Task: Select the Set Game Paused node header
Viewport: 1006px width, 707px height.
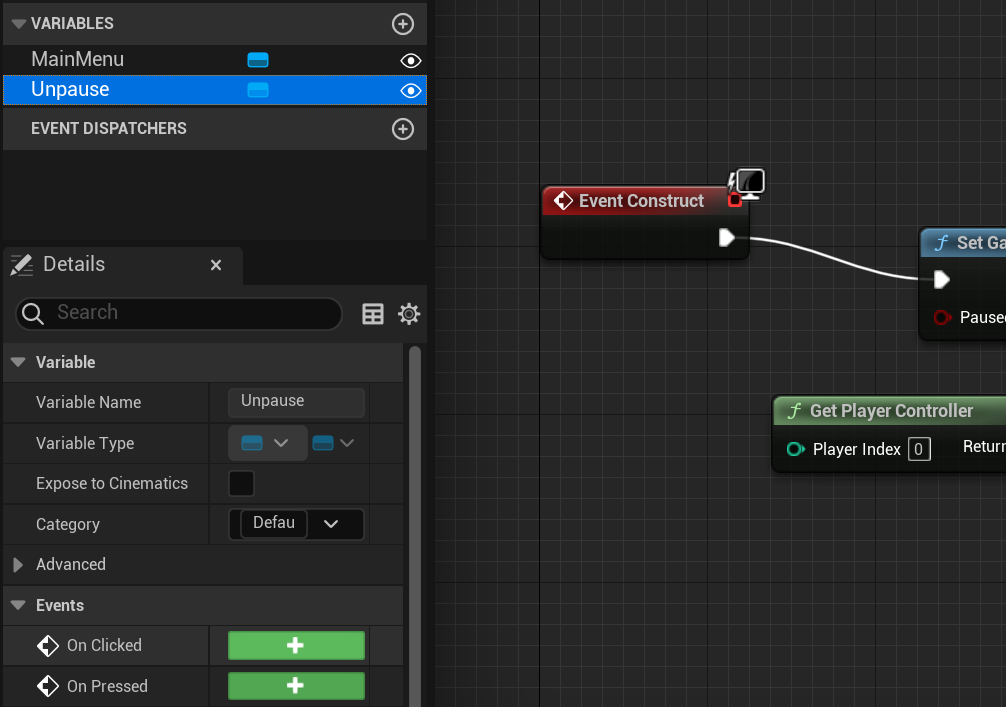Action: point(964,243)
